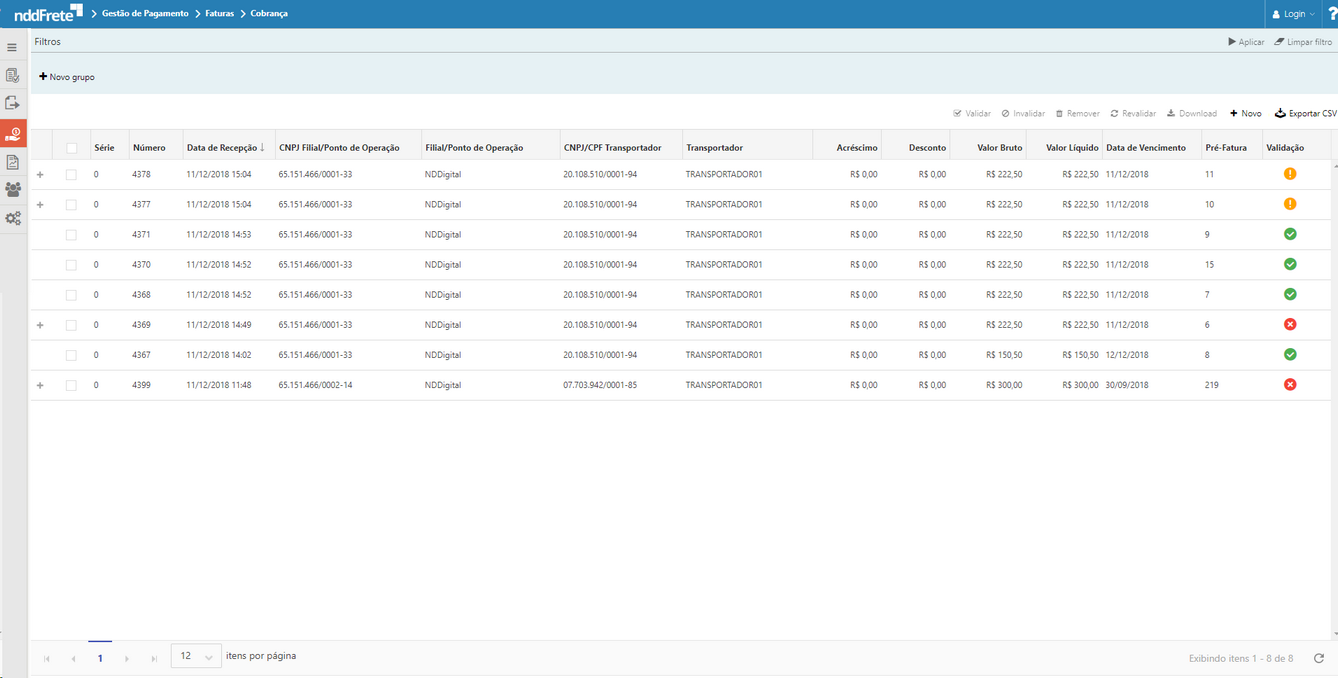Open the items per page dropdown

(196, 657)
